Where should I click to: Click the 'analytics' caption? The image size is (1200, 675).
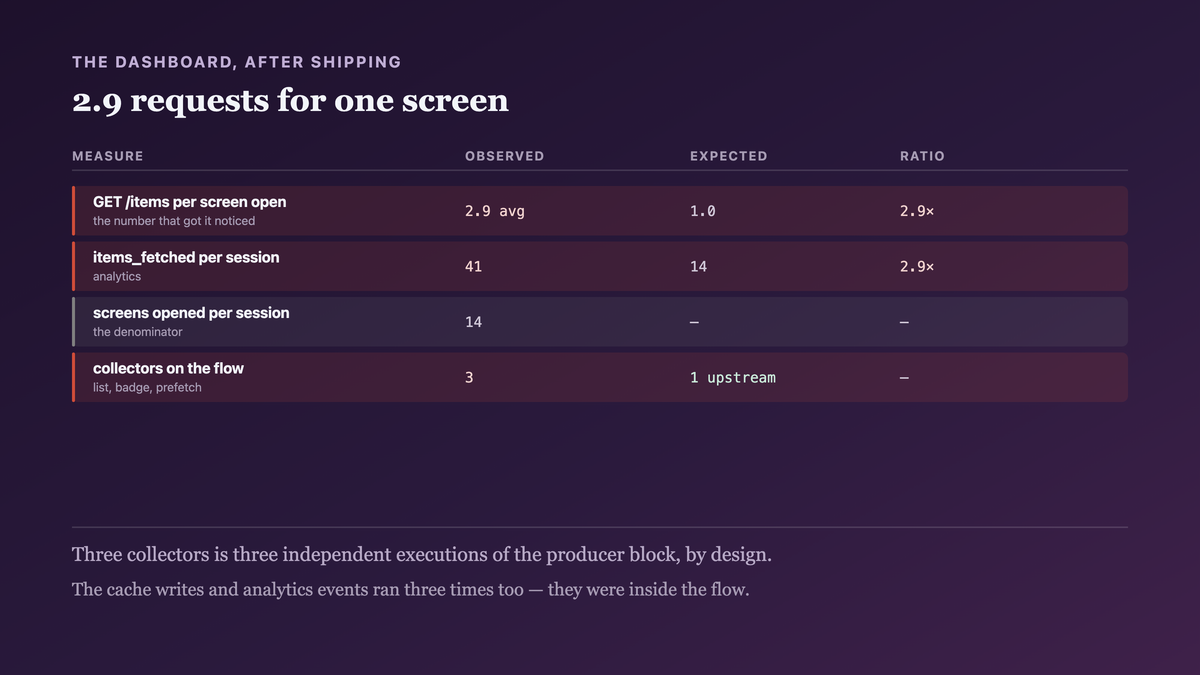[117, 277]
